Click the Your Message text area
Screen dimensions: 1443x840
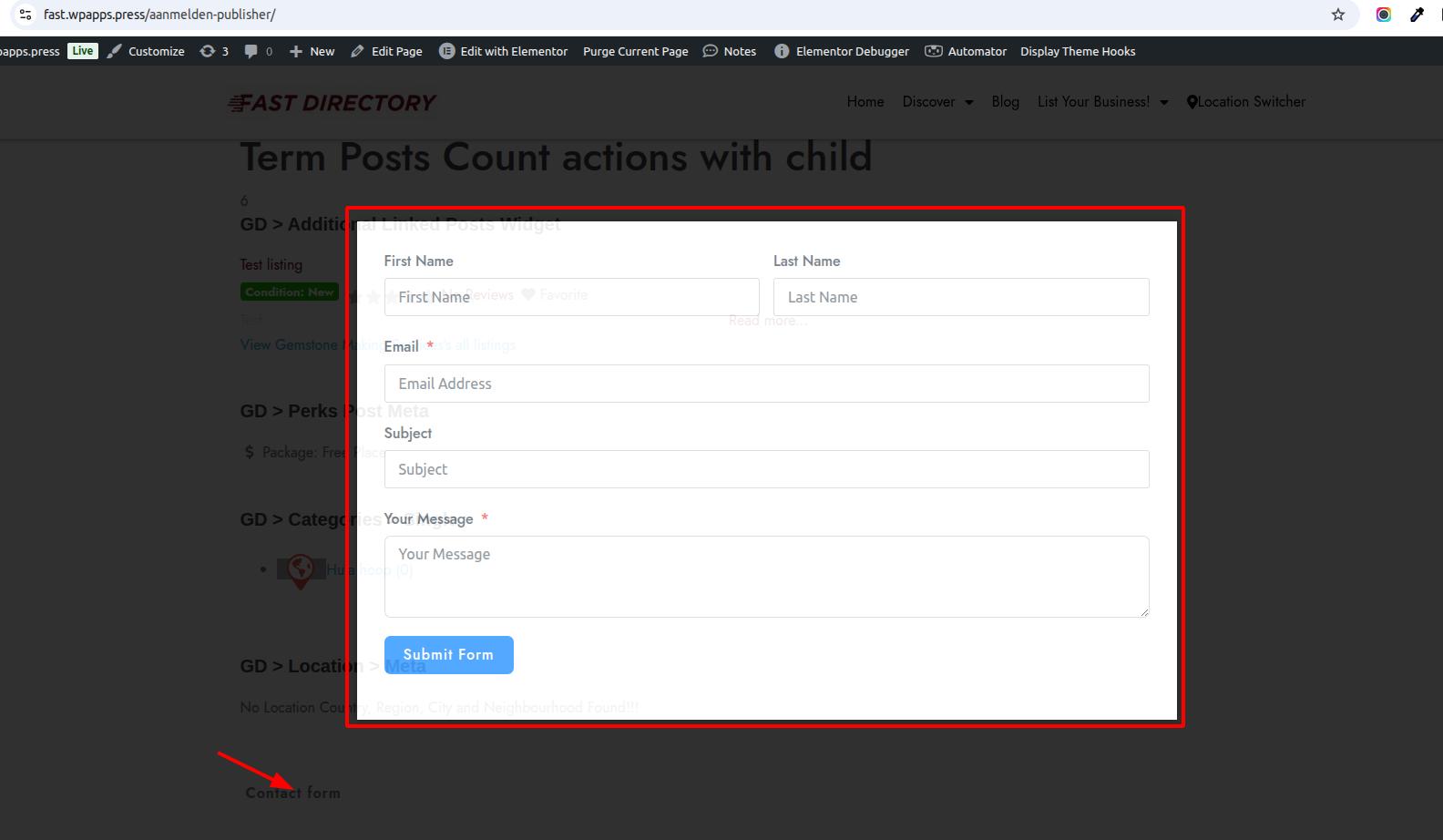click(766, 576)
